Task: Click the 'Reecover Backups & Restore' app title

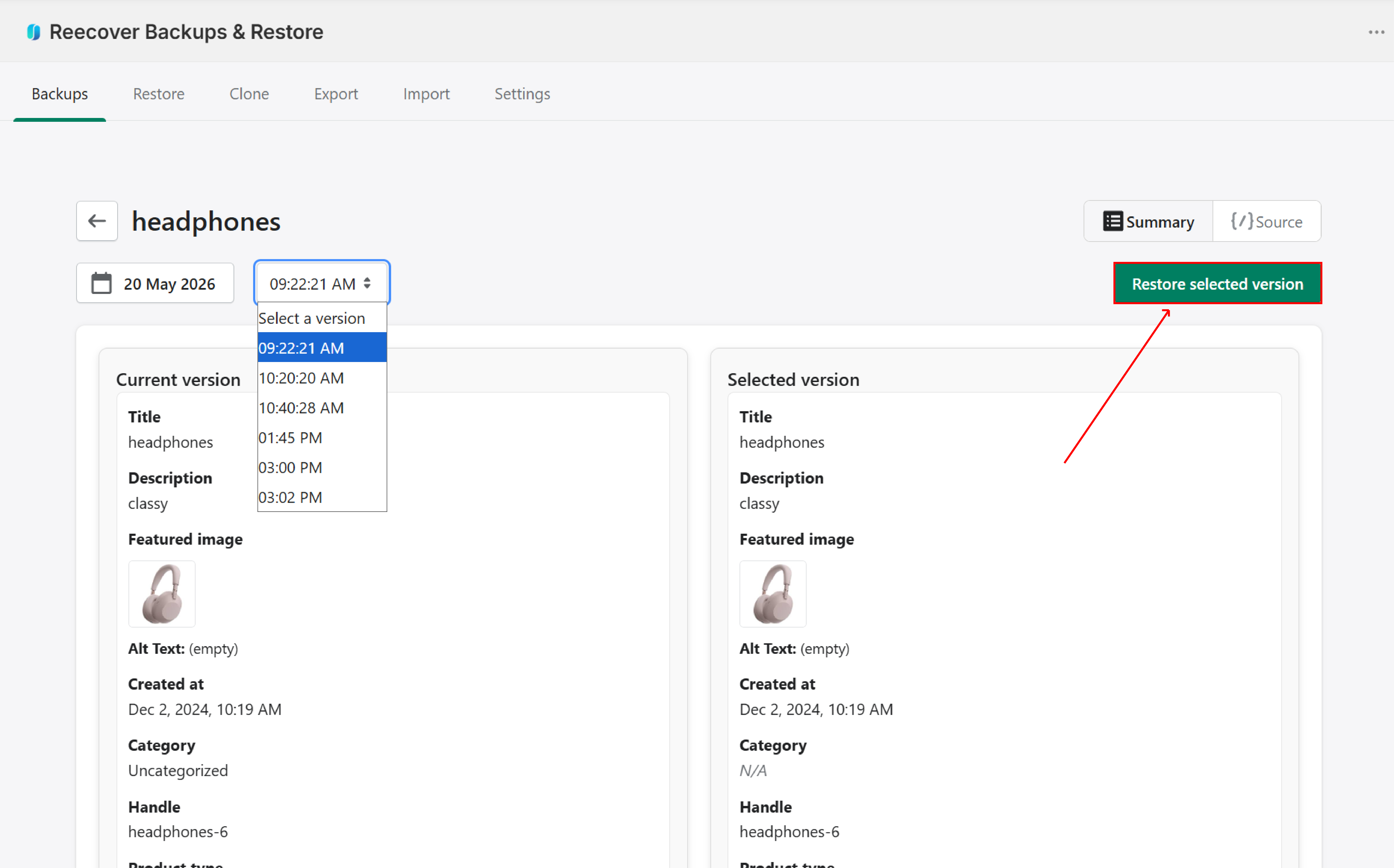Action: pos(186,32)
